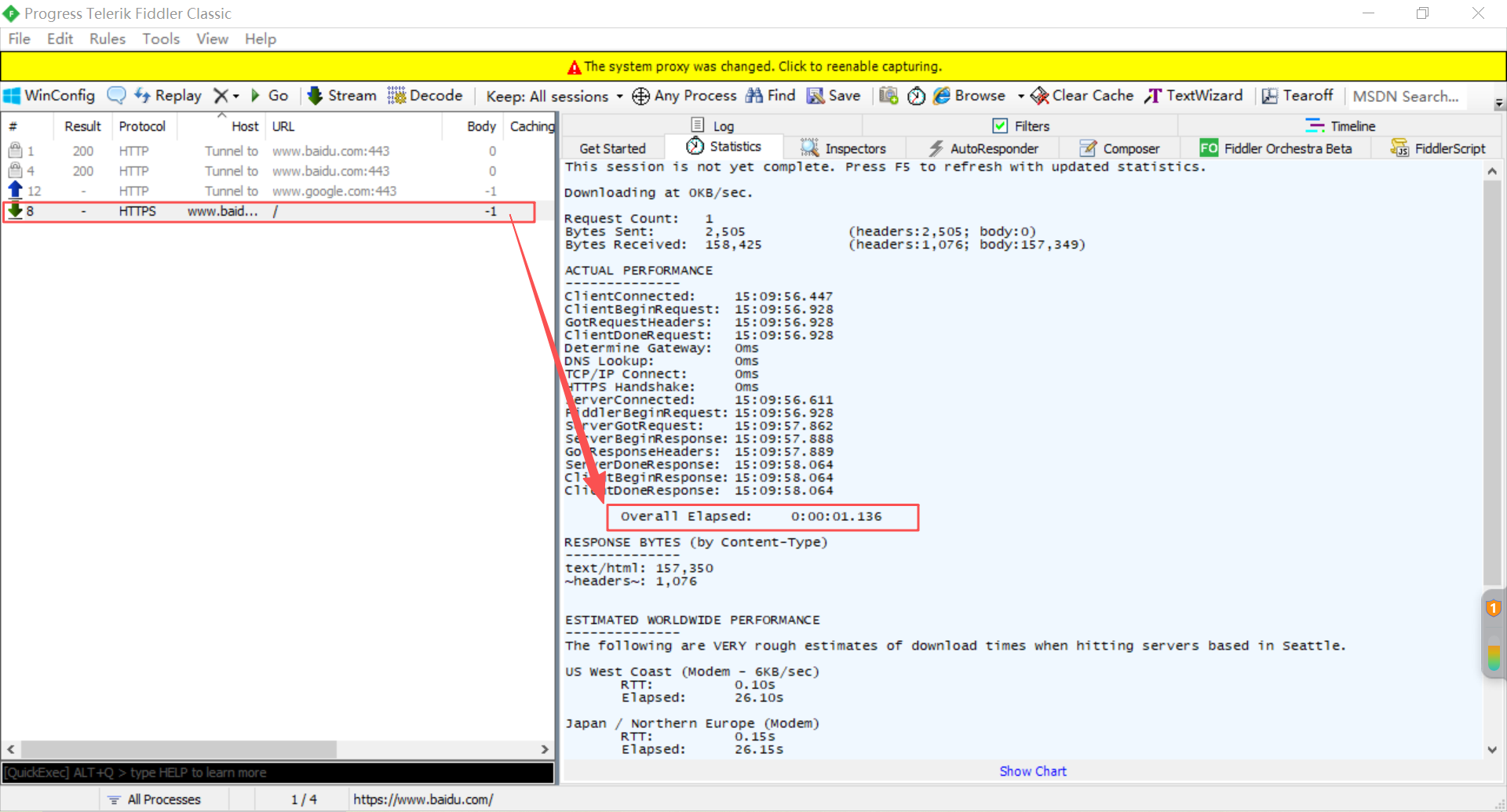Replay the selected session
Screen dimensions: 1507x812
click(x=168, y=96)
